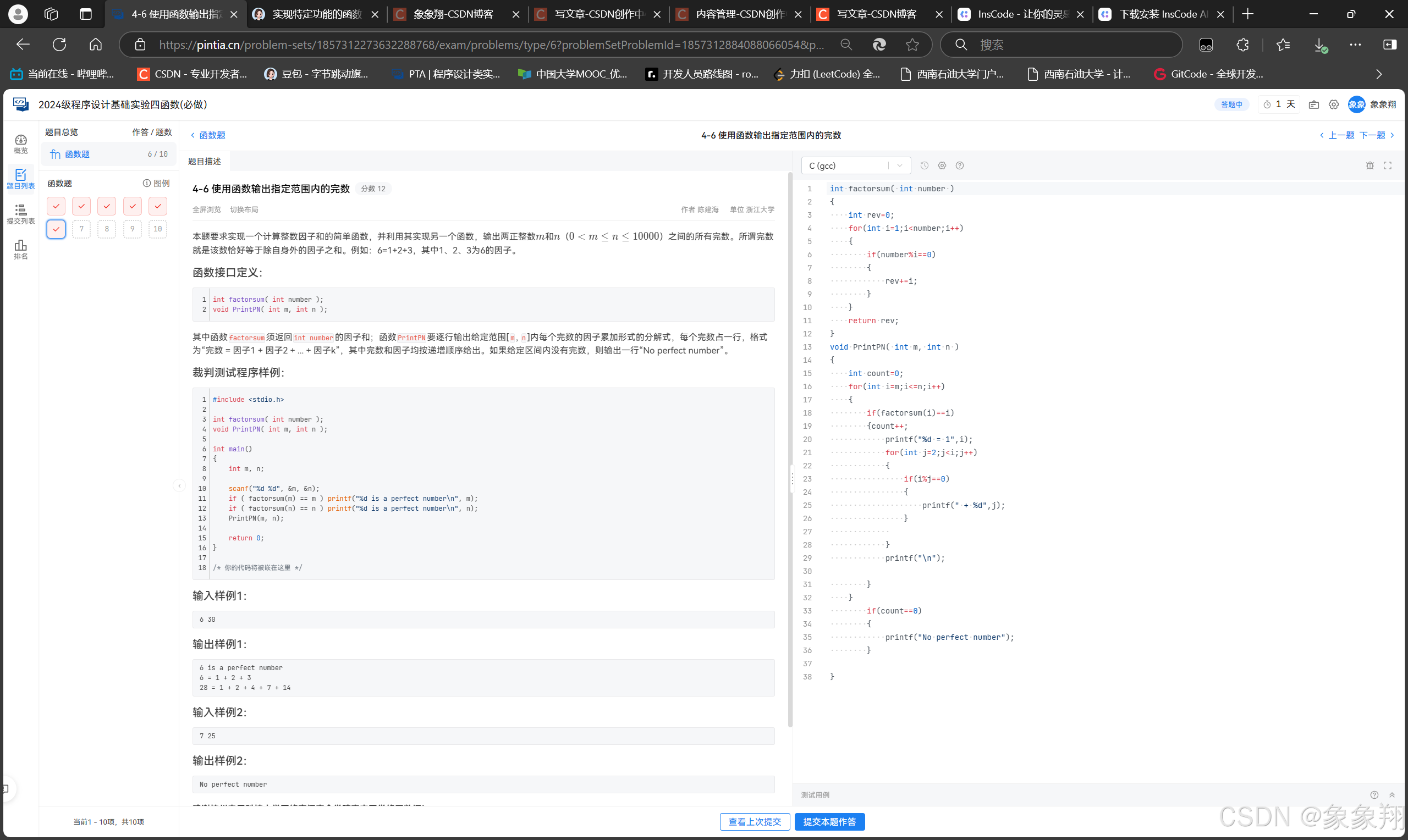Screen dimensions: 1408x840
Task: Open the C (gcc) language dropdown
Action: click(855, 165)
